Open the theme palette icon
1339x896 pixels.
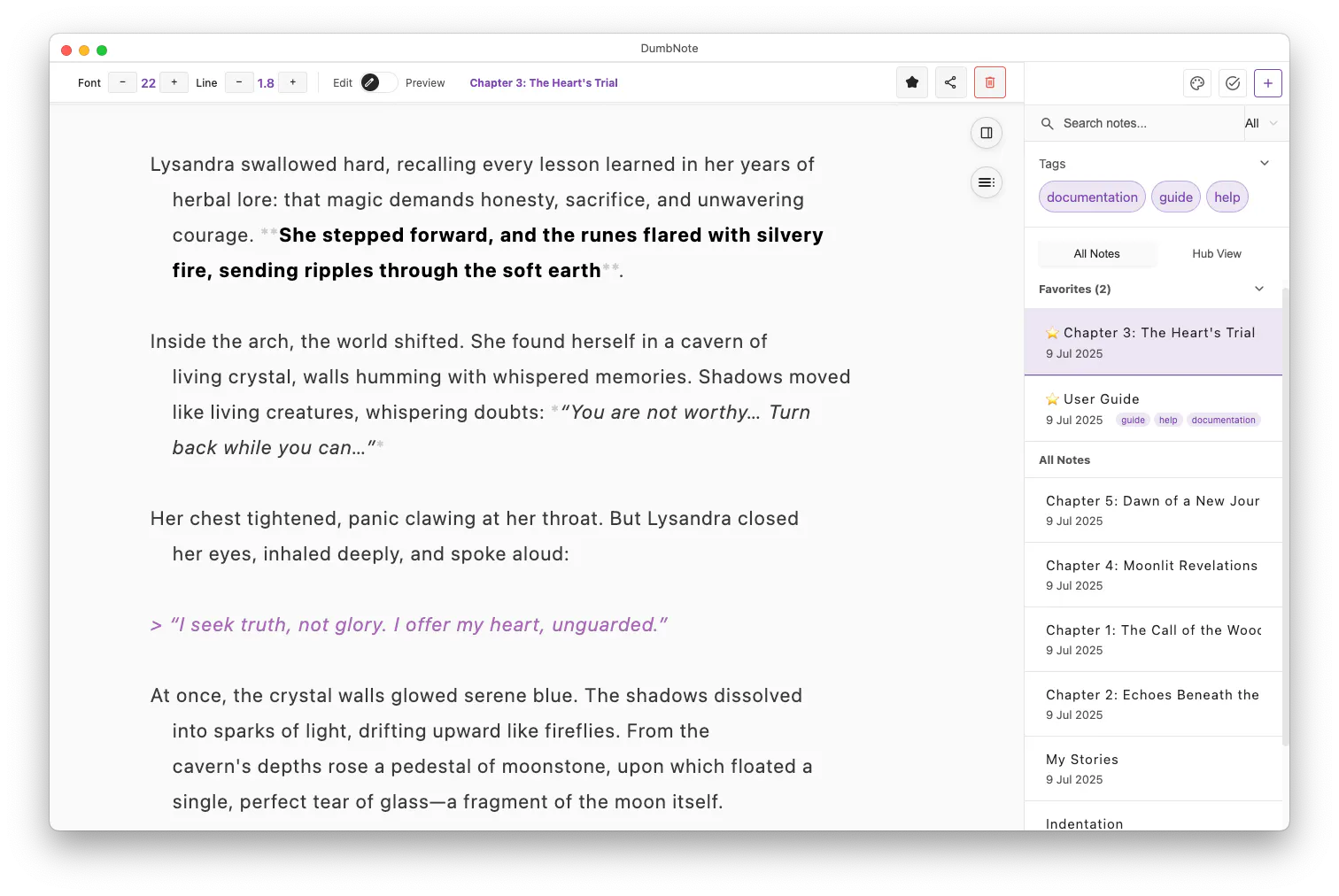point(1197,83)
